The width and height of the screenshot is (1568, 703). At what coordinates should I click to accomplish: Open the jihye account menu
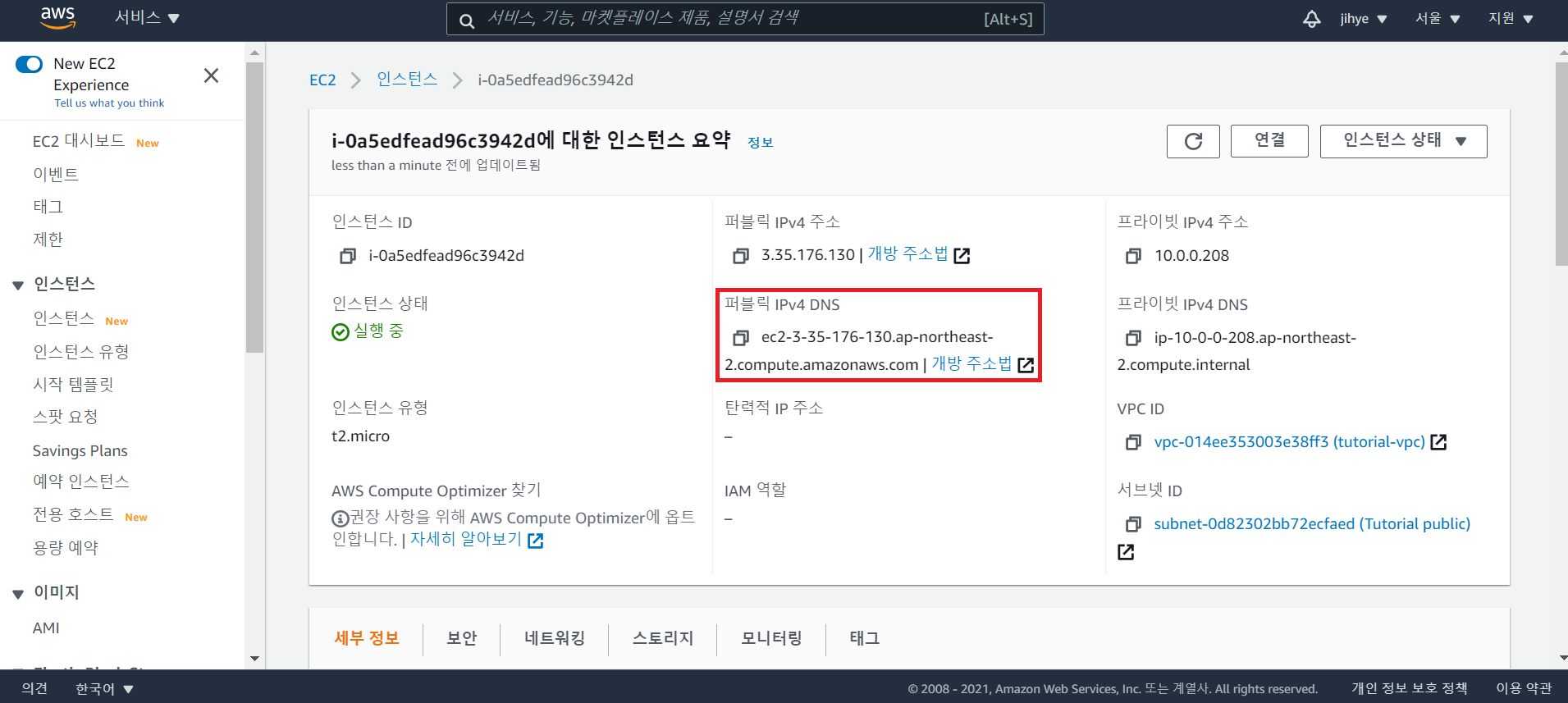coord(1363,19)
